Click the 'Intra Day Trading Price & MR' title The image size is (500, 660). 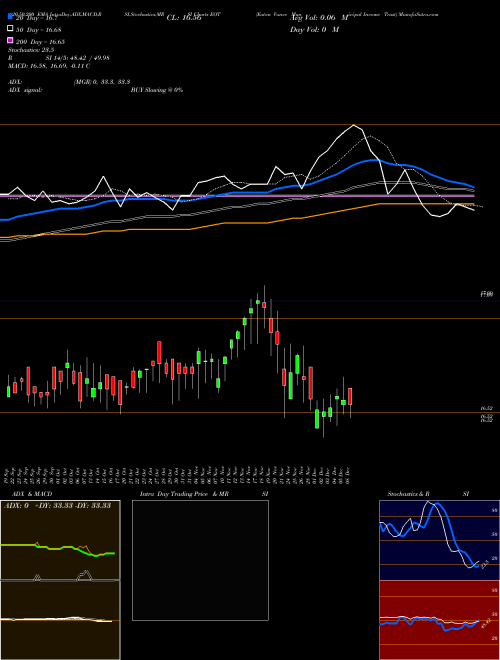(184, 494)
